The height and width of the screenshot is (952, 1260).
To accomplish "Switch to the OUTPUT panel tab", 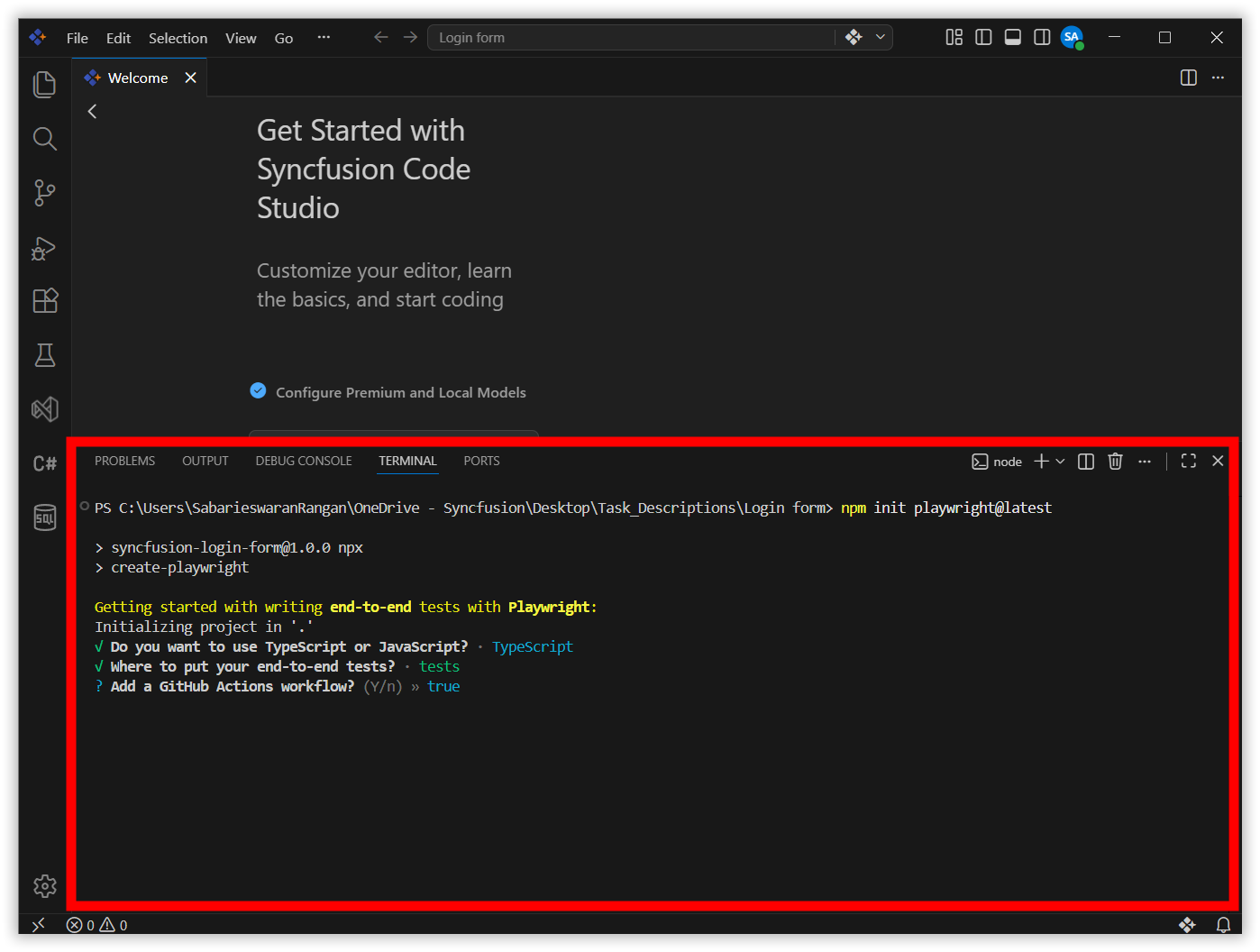I will [205, 461].
